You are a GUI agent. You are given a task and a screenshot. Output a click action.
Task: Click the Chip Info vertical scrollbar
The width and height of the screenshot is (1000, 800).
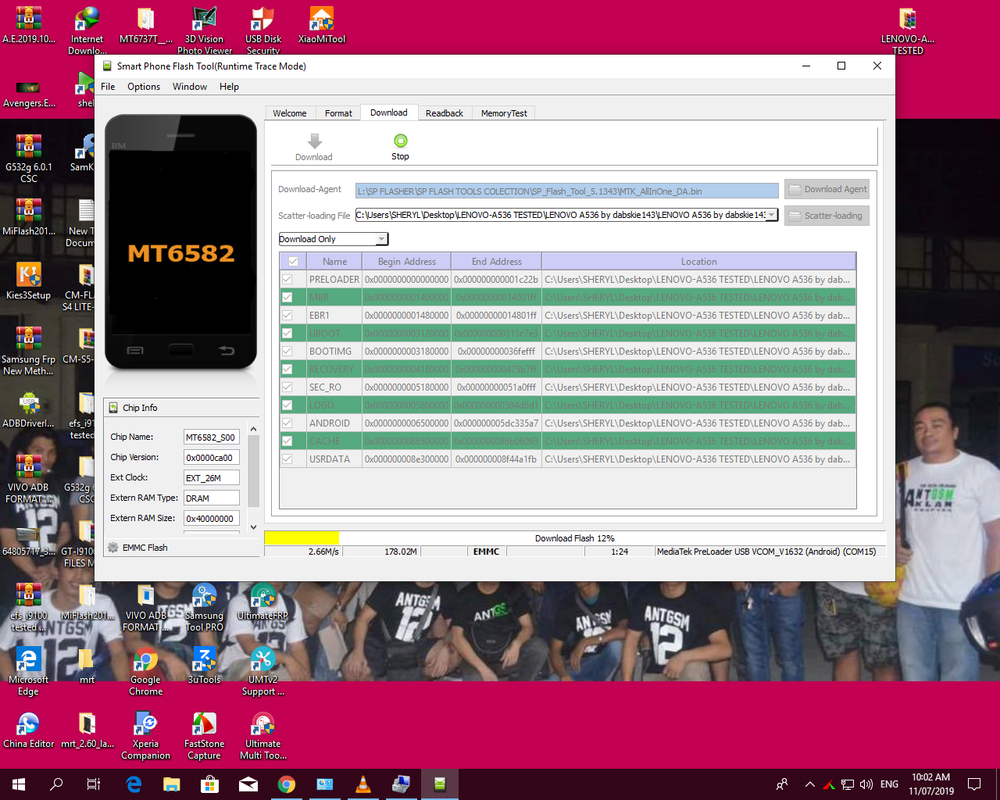pyautogui.click(x=253, y=472)
